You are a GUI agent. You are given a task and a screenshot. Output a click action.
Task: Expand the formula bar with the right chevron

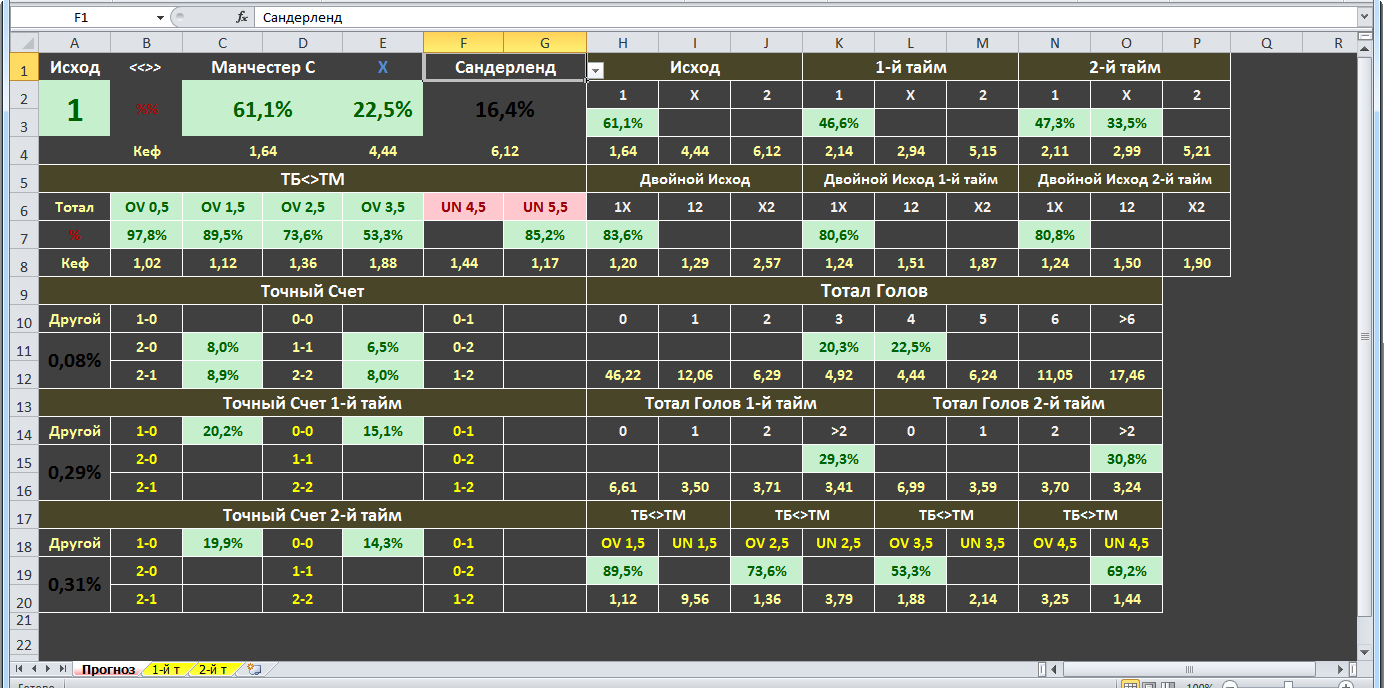click(1365, 18)
